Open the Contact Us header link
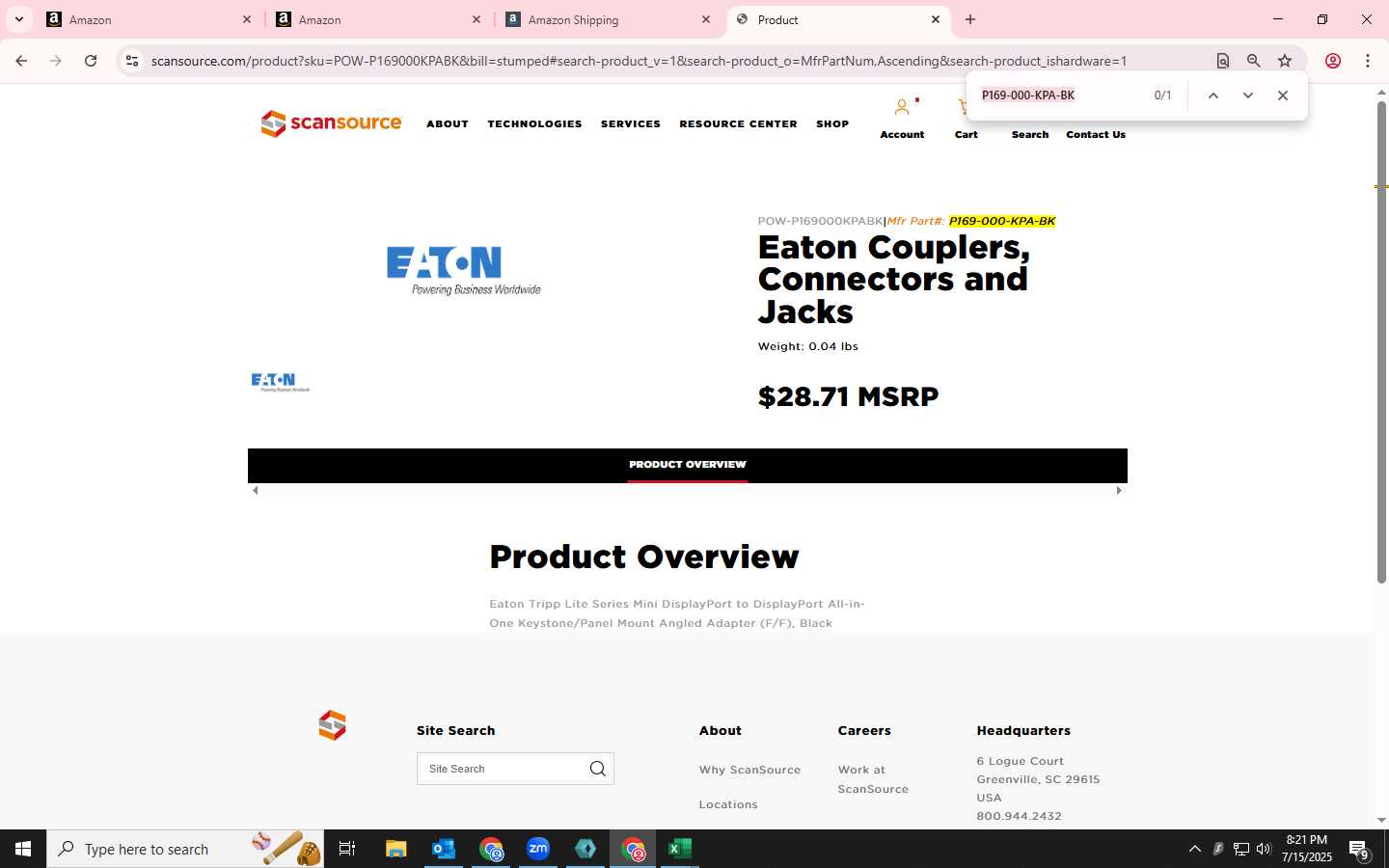This screenshot has width=1389, height=868. [1096, 134]
